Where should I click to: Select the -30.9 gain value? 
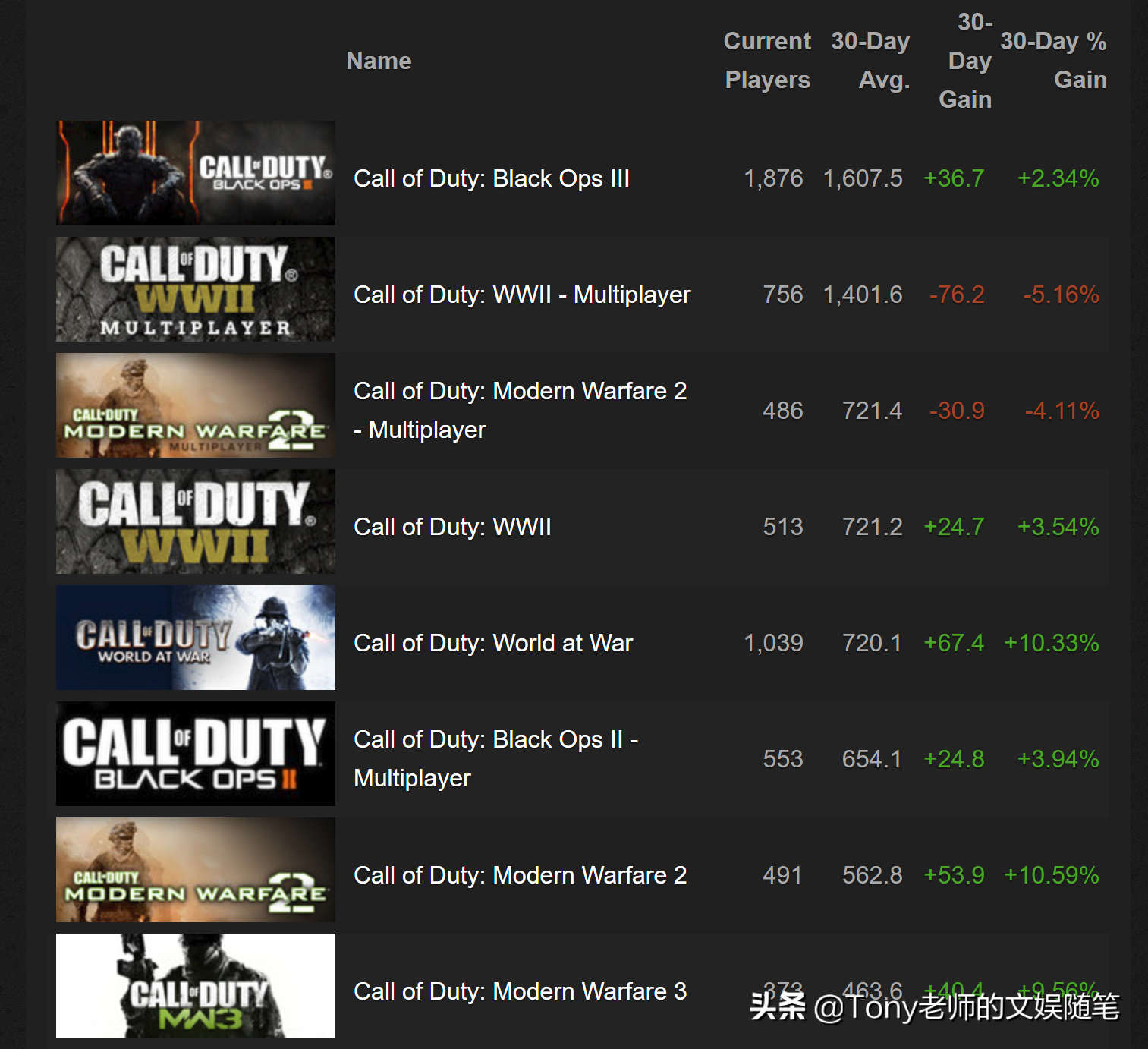click(957, 411)
